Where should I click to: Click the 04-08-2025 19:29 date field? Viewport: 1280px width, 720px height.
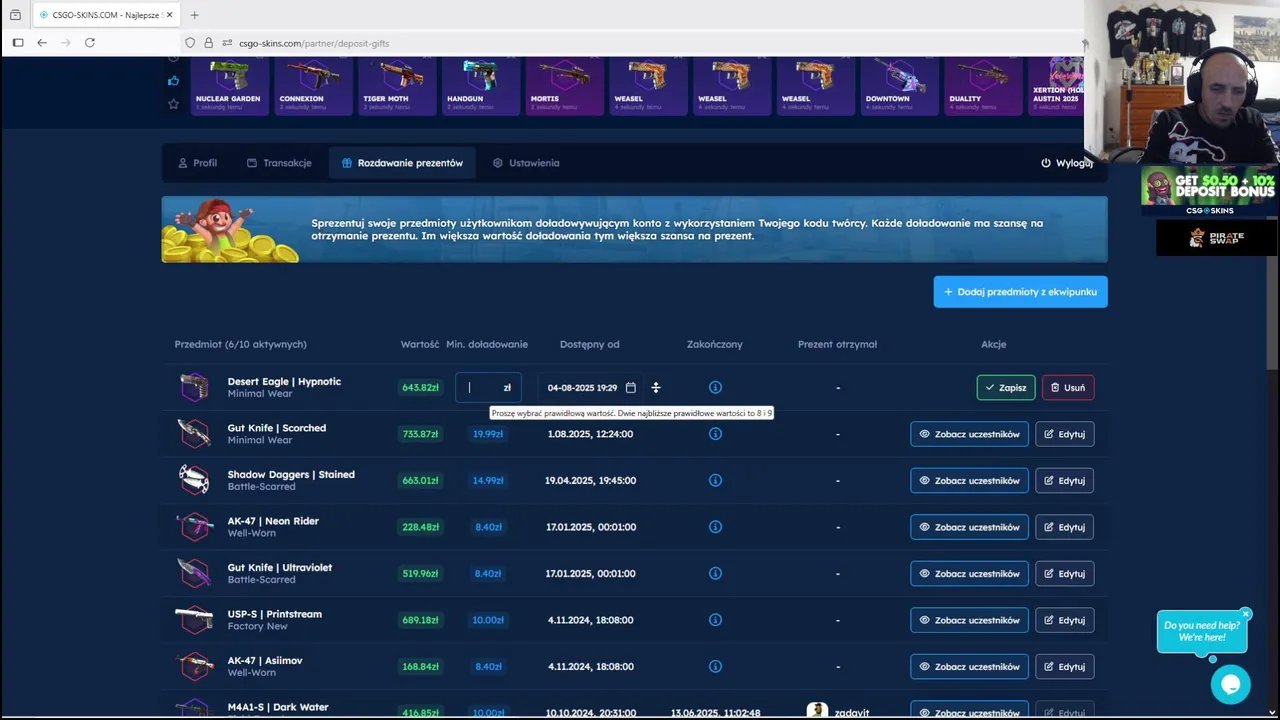pyautogui.click(x=590, y=388)
